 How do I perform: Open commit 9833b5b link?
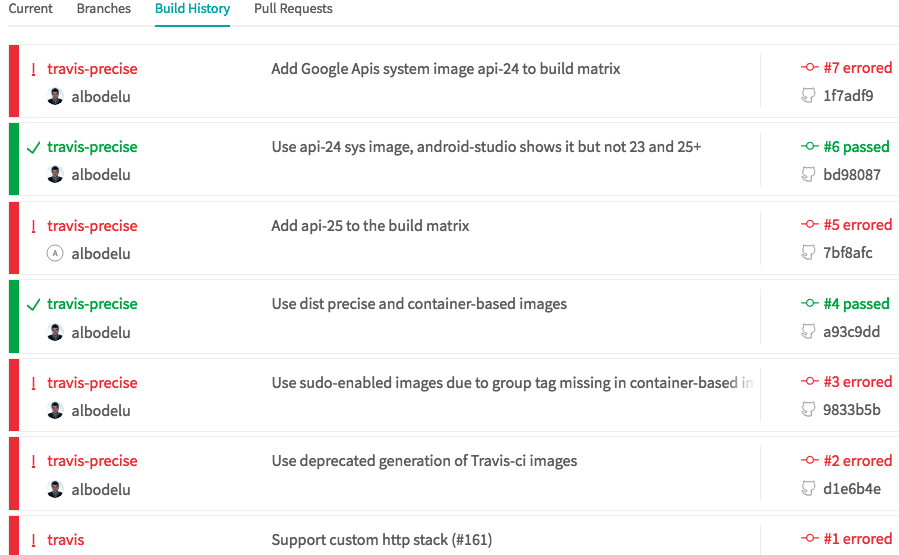coord(851,410)
